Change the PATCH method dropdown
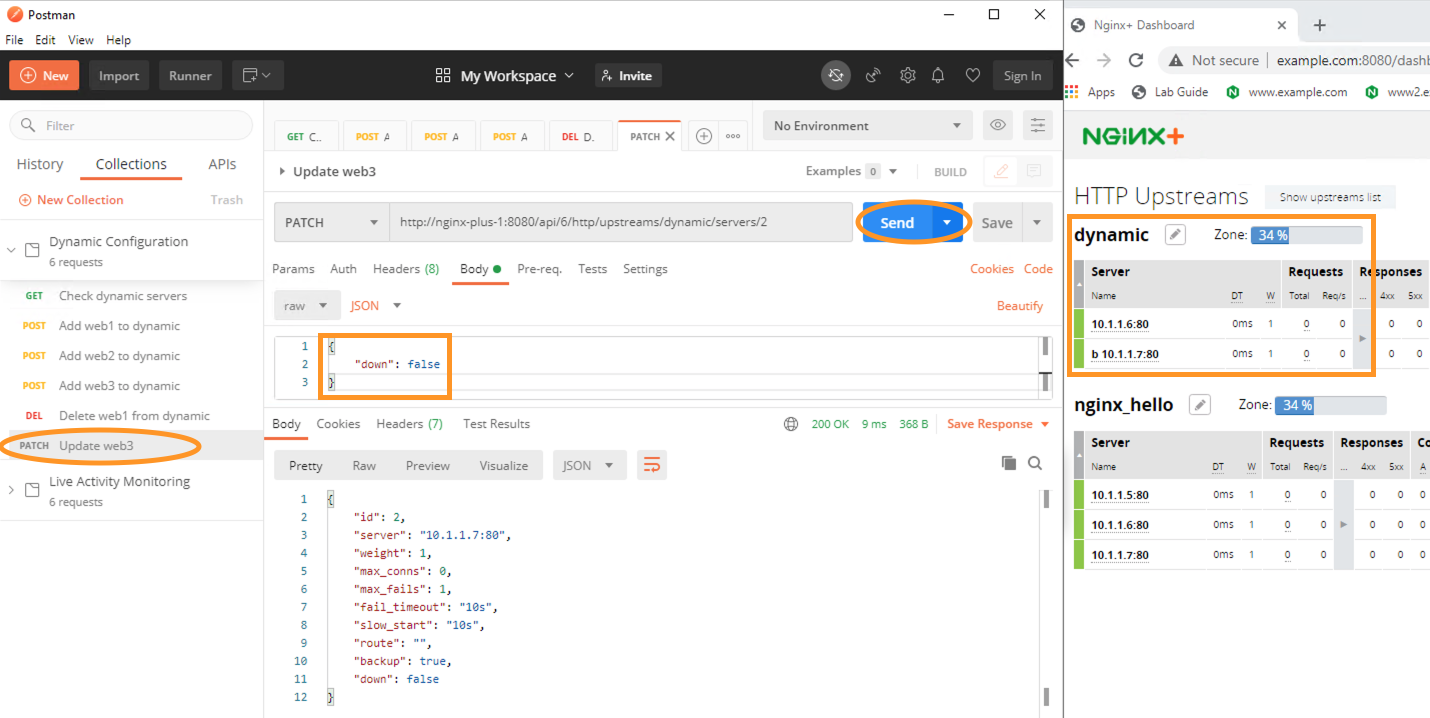Screen dimensions: 1430x718 point(332,223)
